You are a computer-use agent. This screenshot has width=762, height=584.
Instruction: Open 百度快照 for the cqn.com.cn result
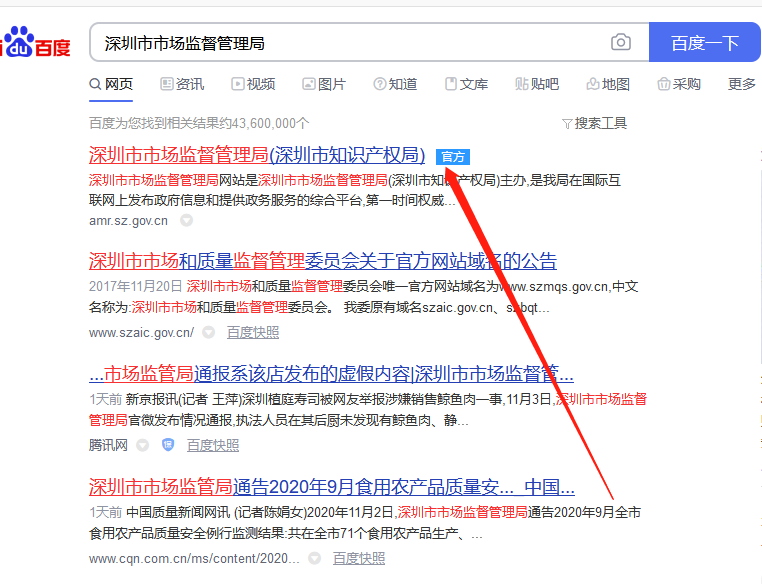tap(358, 558)
